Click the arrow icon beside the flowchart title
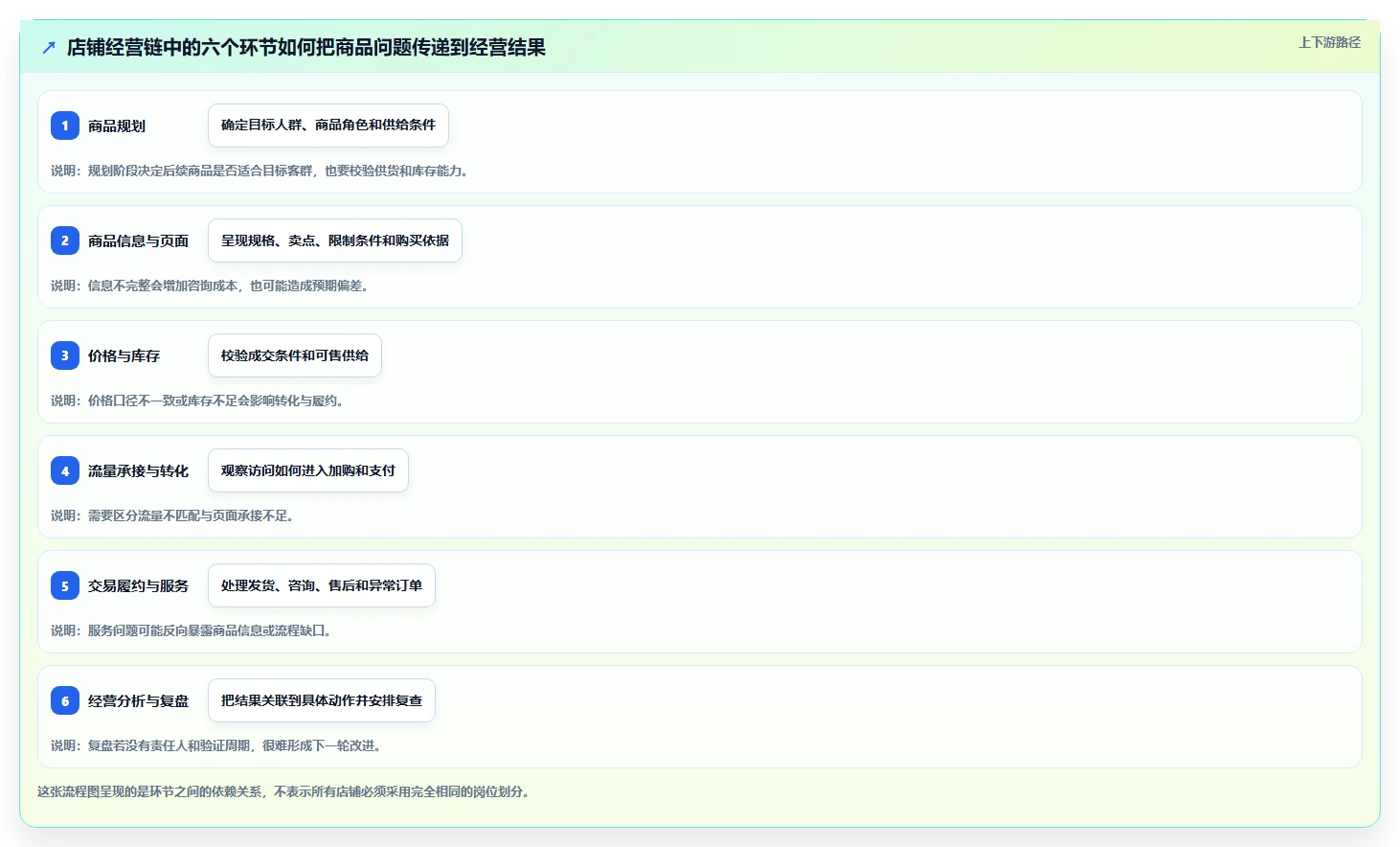This screenshot has height=847, width=1400. [x=49, y=47]
